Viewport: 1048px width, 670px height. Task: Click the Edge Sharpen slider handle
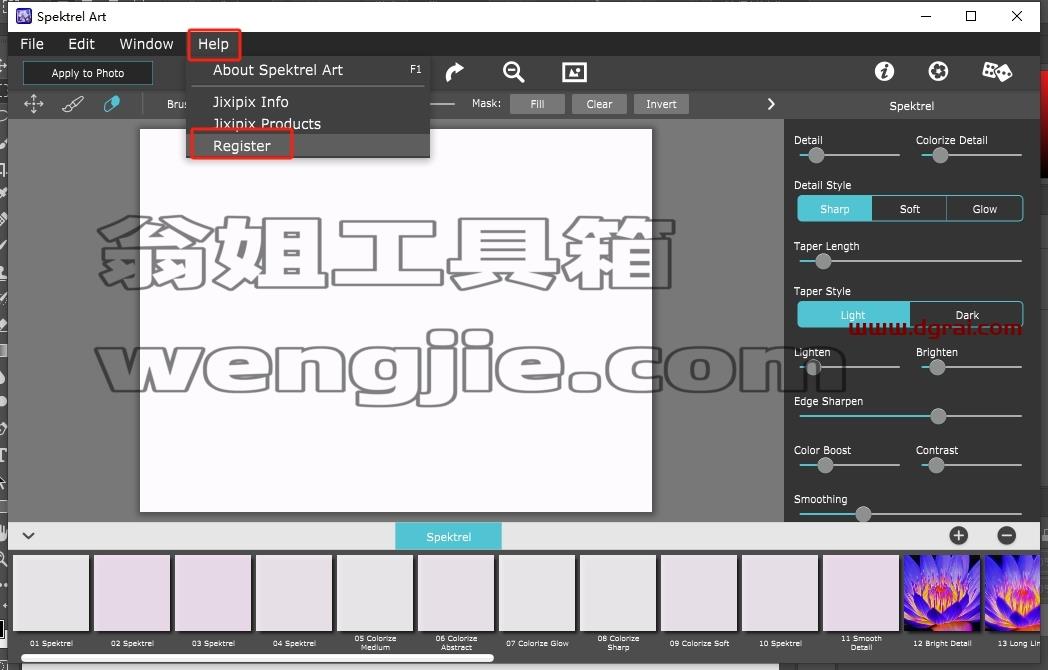(x=938, y=416)
